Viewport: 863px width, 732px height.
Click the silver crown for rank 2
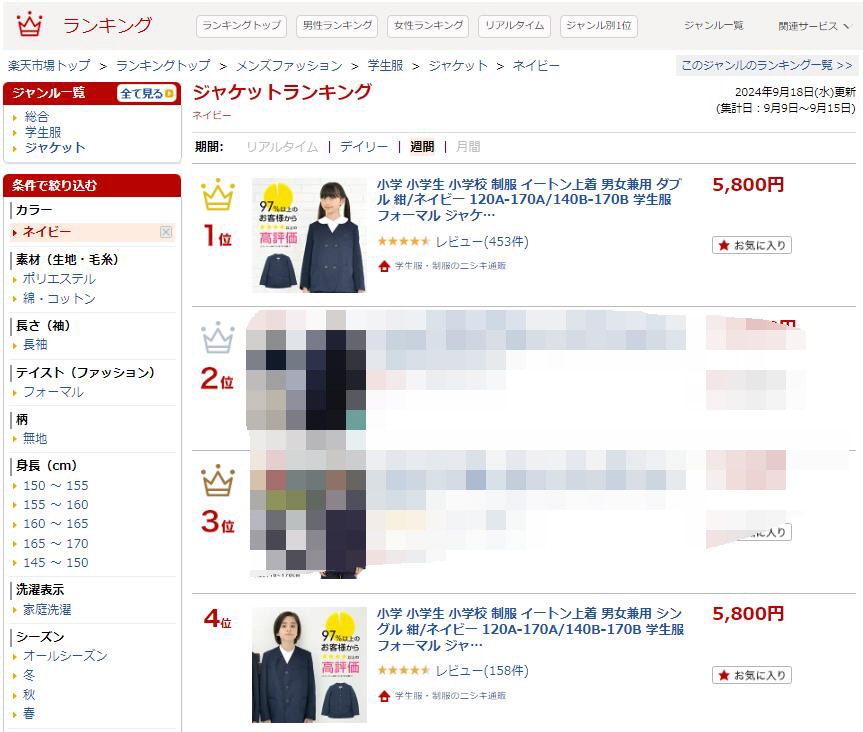tap(218, 337)
